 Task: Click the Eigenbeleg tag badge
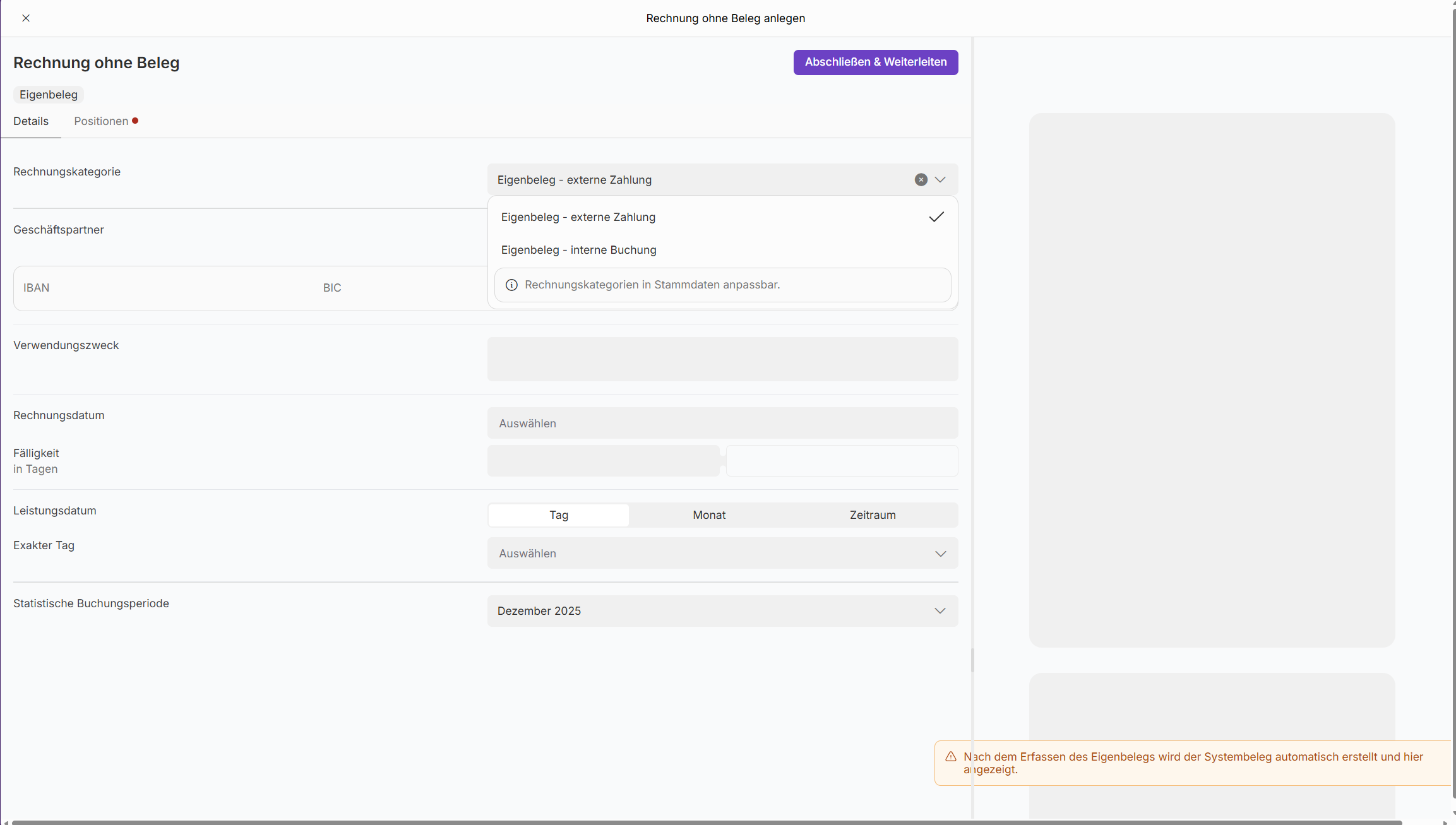coord(49,95)
